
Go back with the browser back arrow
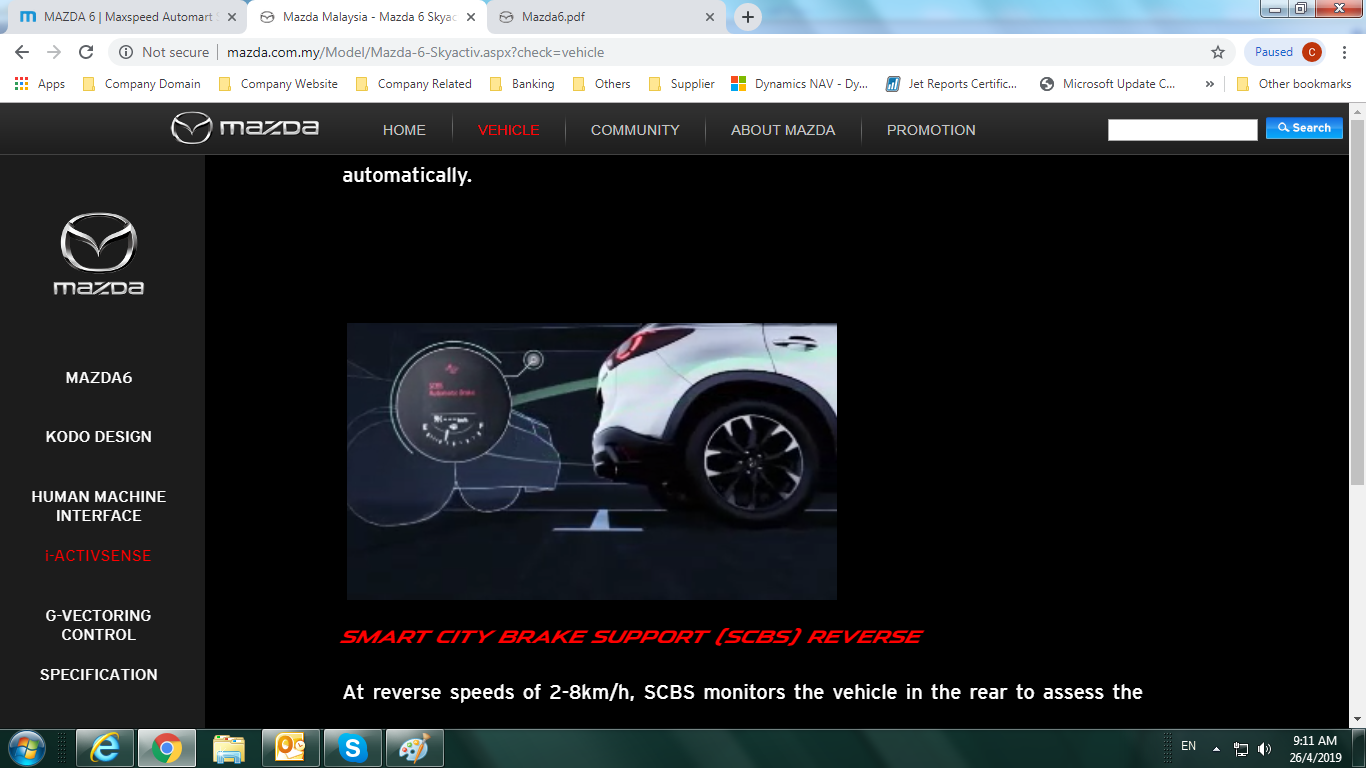point(22,52)
